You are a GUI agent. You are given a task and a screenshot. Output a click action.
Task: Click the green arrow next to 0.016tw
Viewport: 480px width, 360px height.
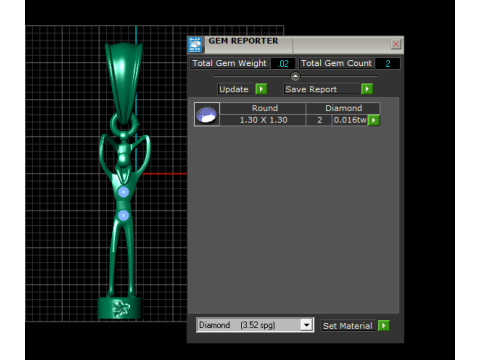(374, 120)
